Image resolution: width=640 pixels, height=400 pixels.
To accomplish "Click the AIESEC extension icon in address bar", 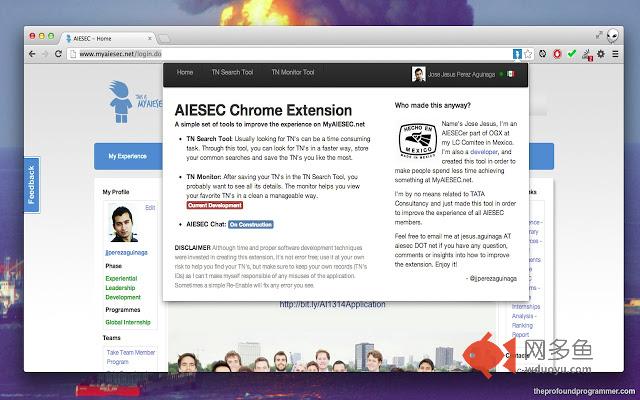I will coord(517,54).
